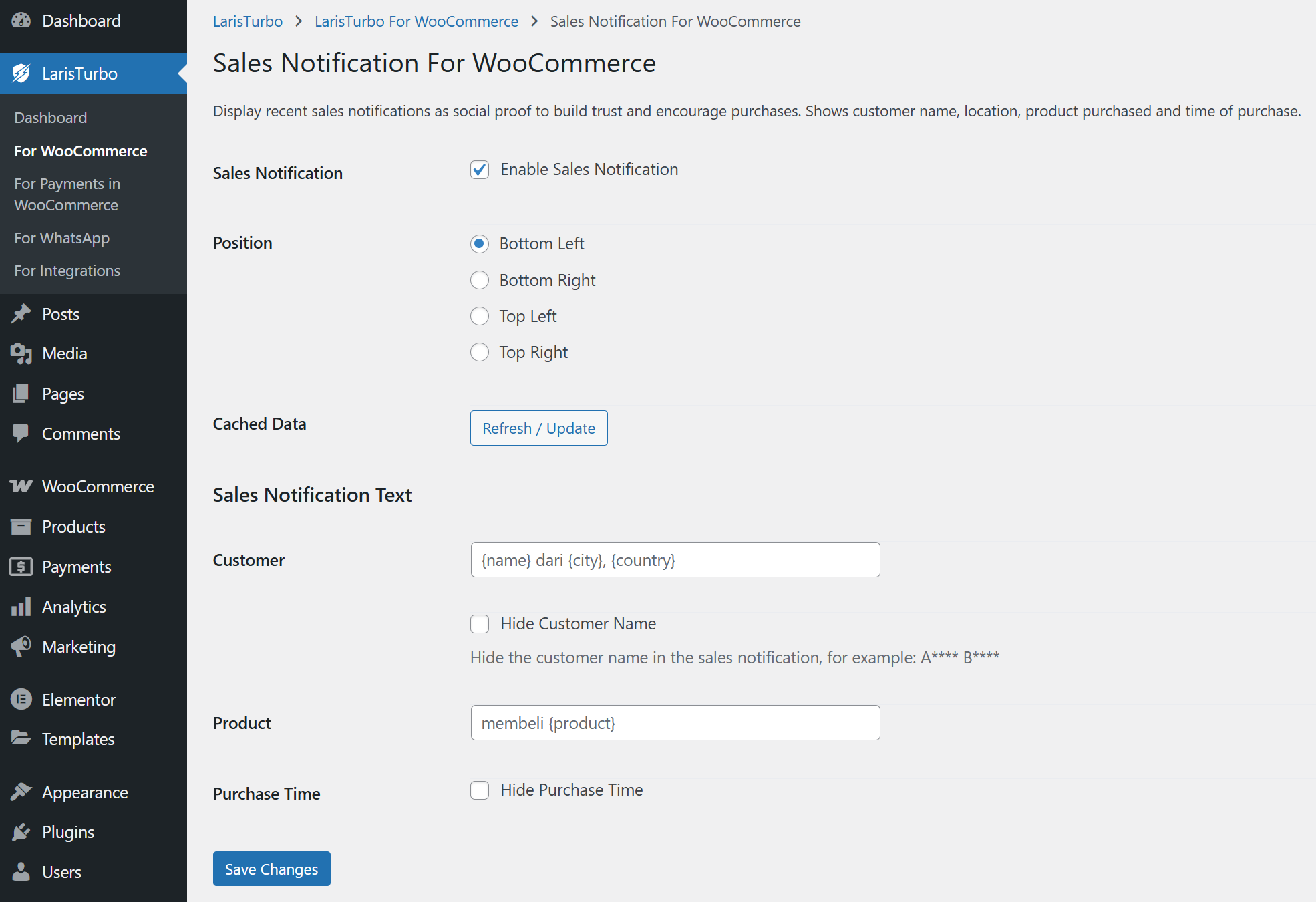The height and width of the screenshot is (902, 1316).
Task: Open Products menu label
Action: pyautogui.click(x=74, y=527)
